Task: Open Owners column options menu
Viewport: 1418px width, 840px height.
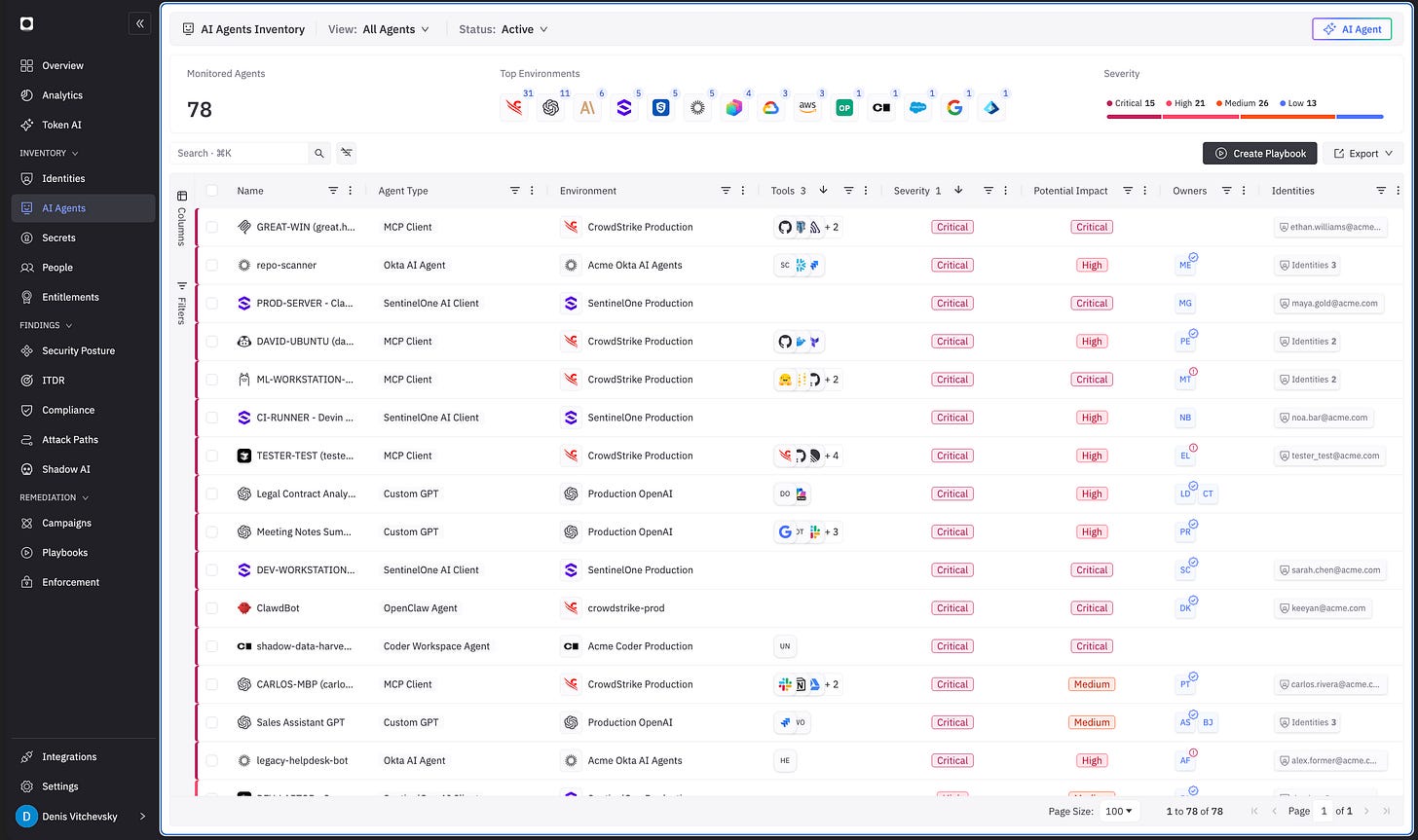Action: [x=1244, y=191]
